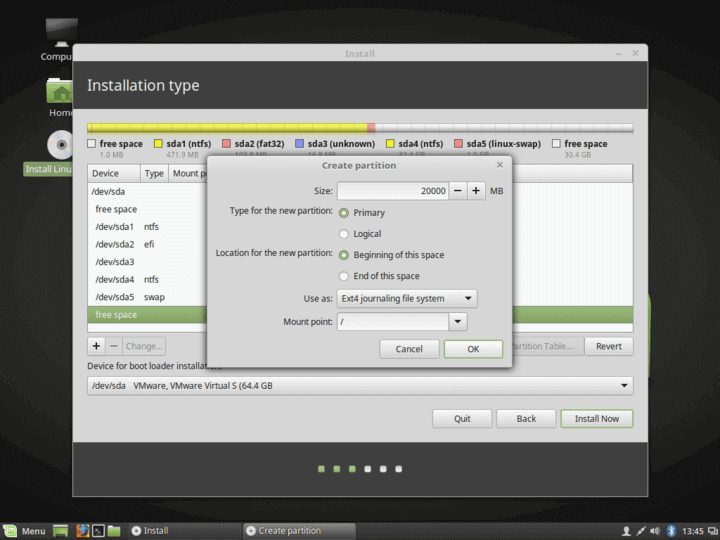Click the Bluetooth tray icon

coord(672,530)
